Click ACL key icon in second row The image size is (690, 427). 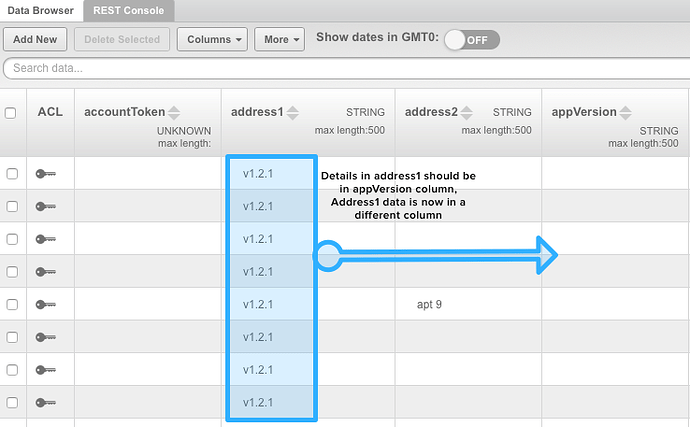coord(46,206)
